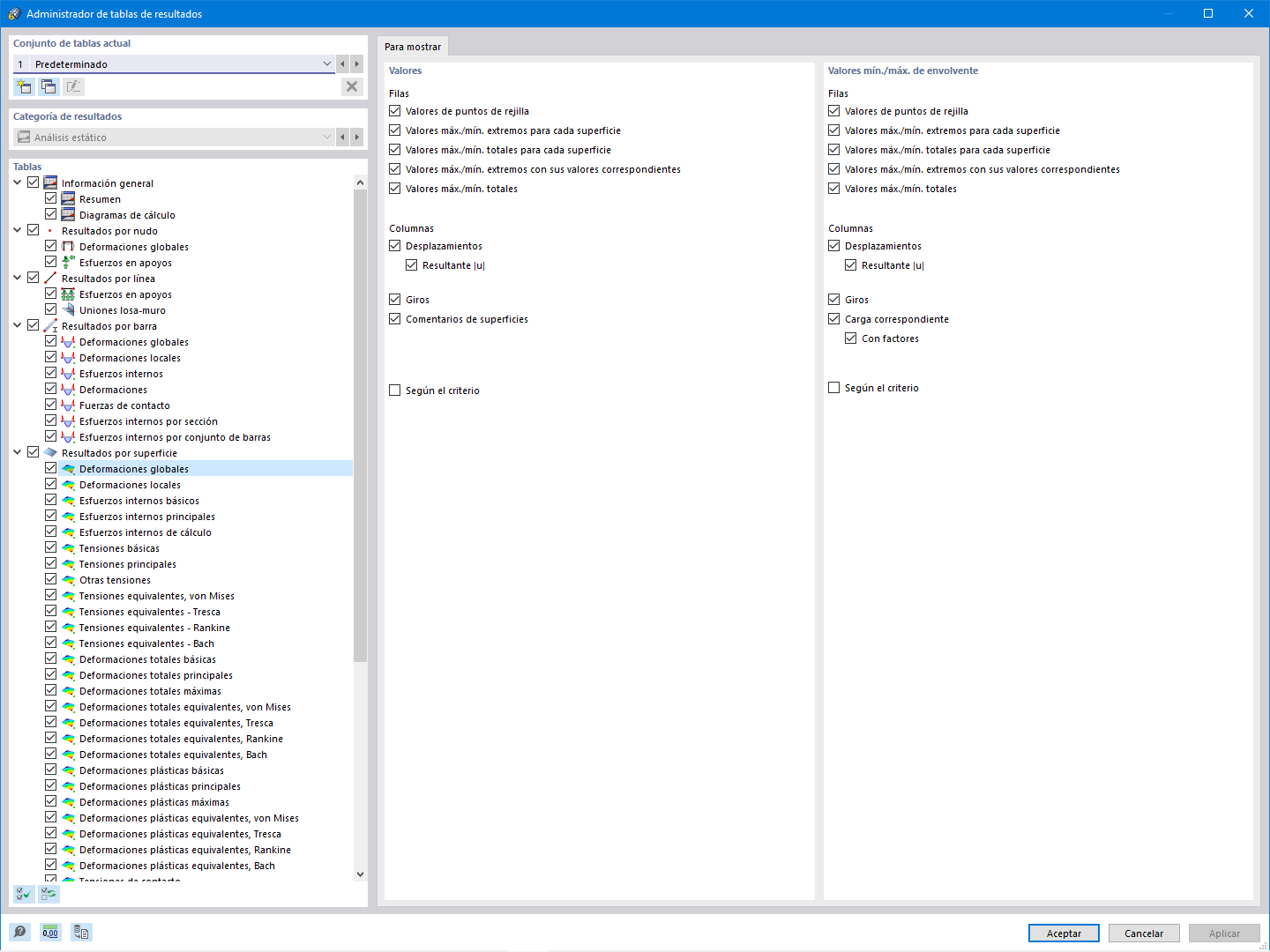
Task: Toggle Desplazamientos in the Valores panel
Action: (x=395, y=246)
